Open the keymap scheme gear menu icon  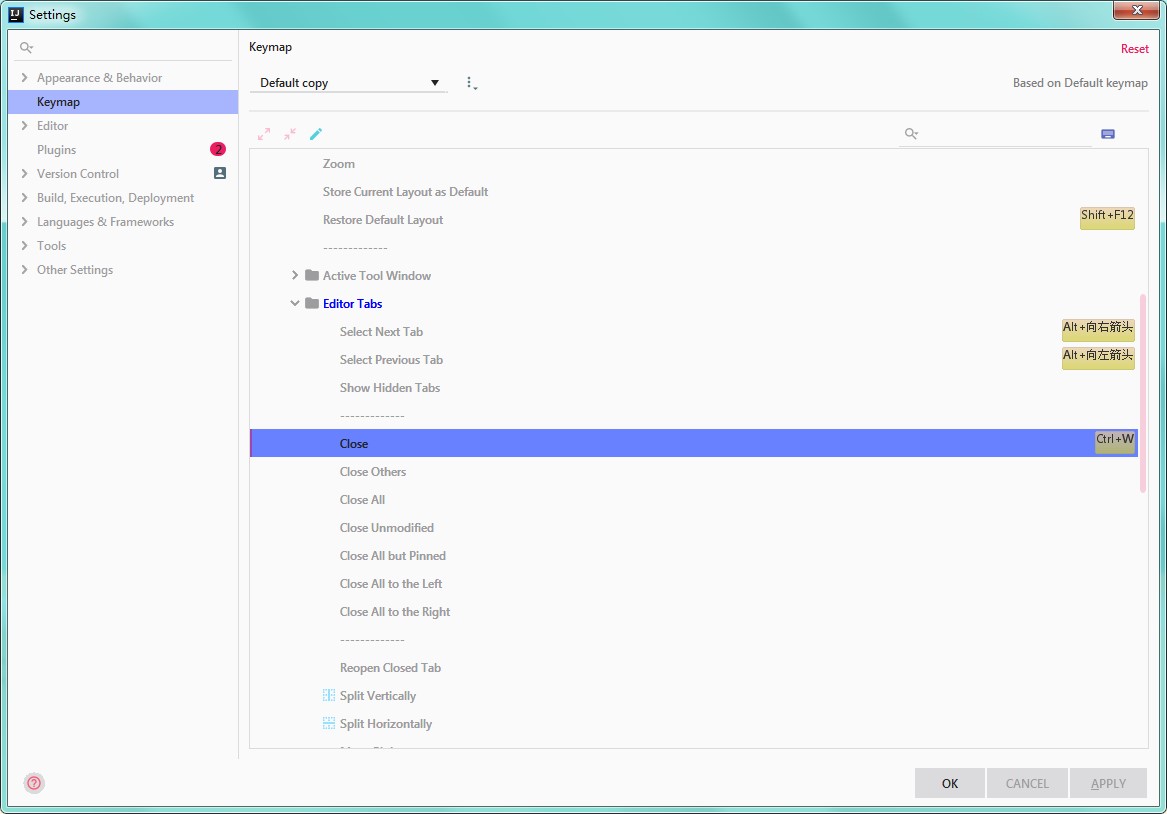click(x=471, y=83)
